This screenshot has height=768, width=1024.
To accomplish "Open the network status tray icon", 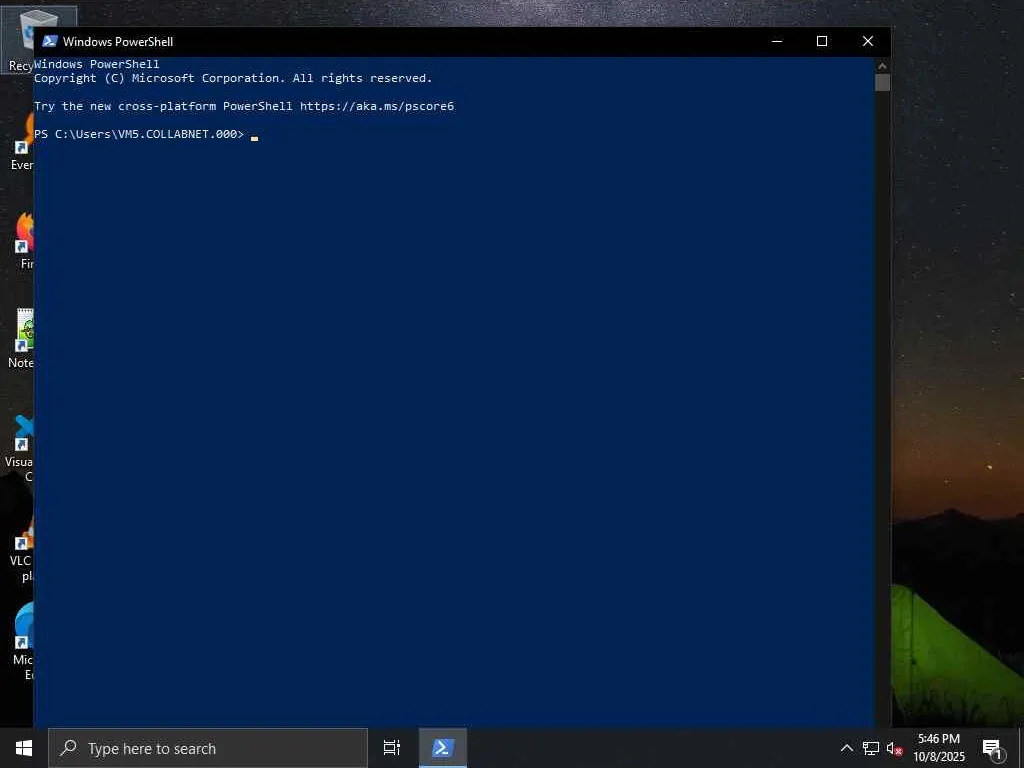I will point(871,748).
